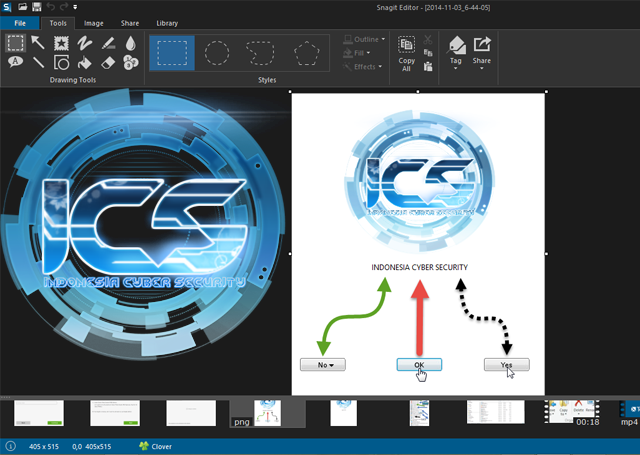Select the Blur droplet tool
The height and width of the screenshot is (455, 640).
click(131, 43)
